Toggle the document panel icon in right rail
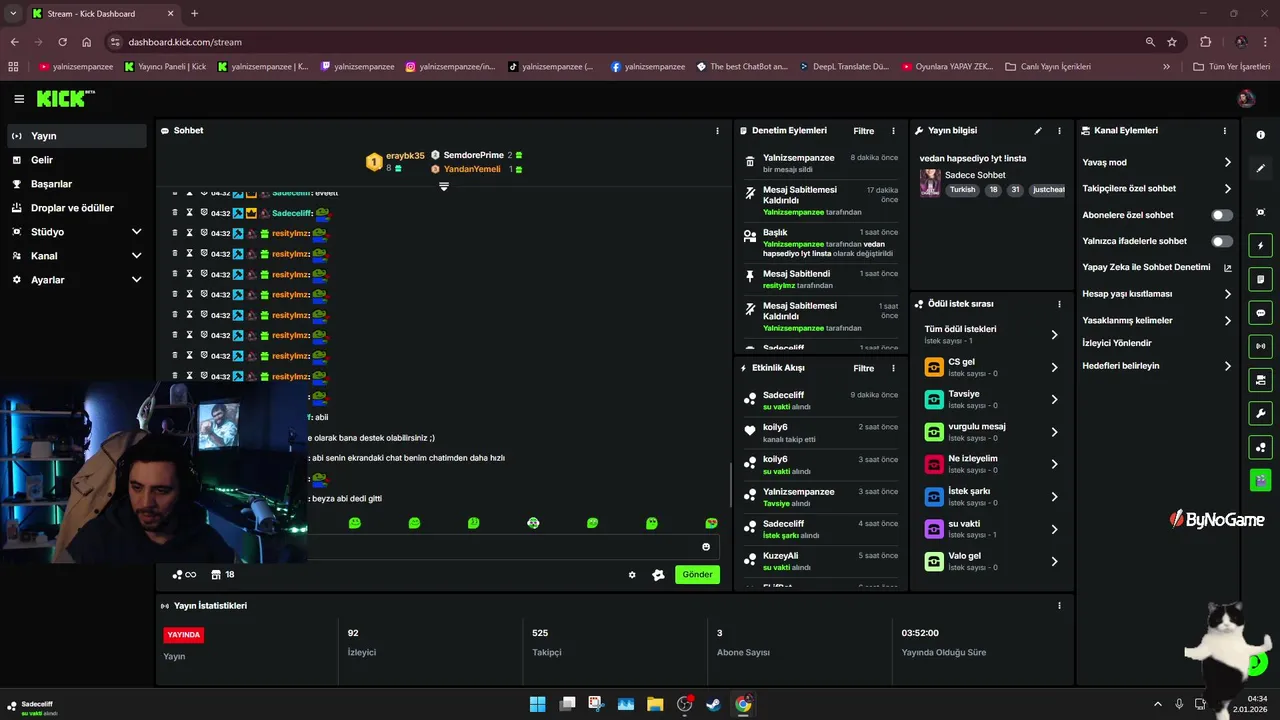Viewport: 1280px width, 720px height. (1260, 279)
